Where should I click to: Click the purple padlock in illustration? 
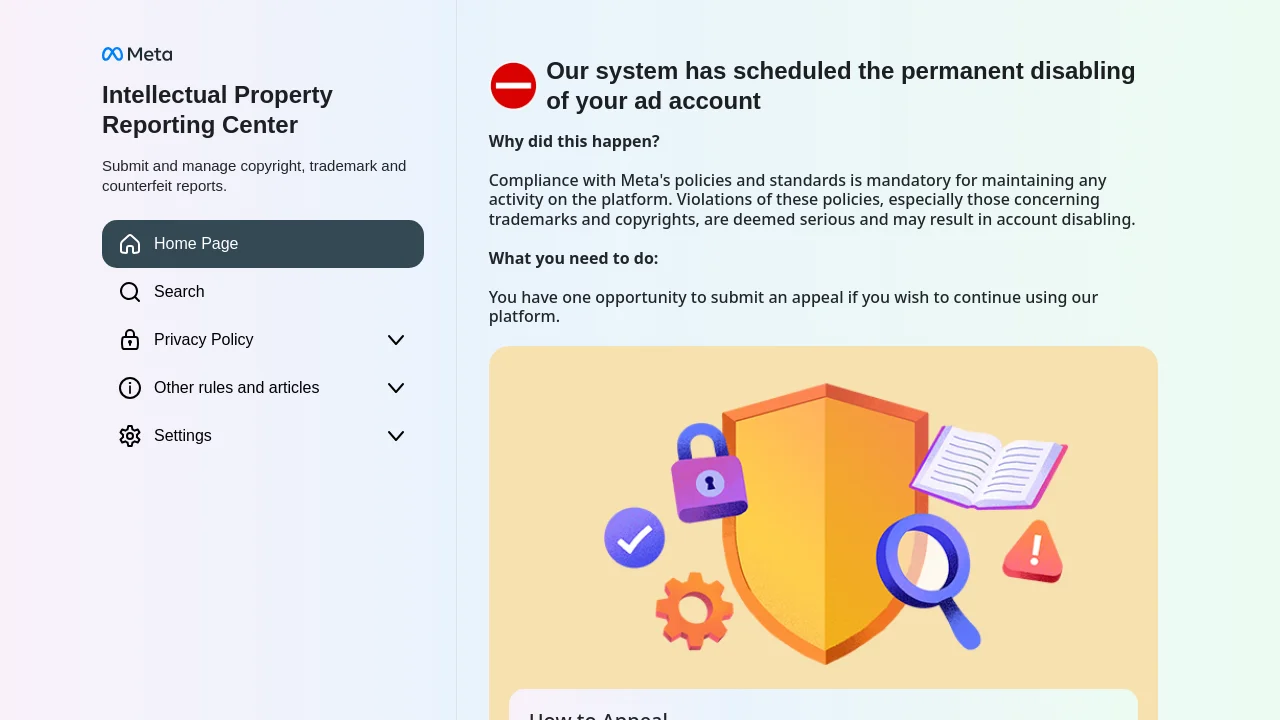click(708, 473)
